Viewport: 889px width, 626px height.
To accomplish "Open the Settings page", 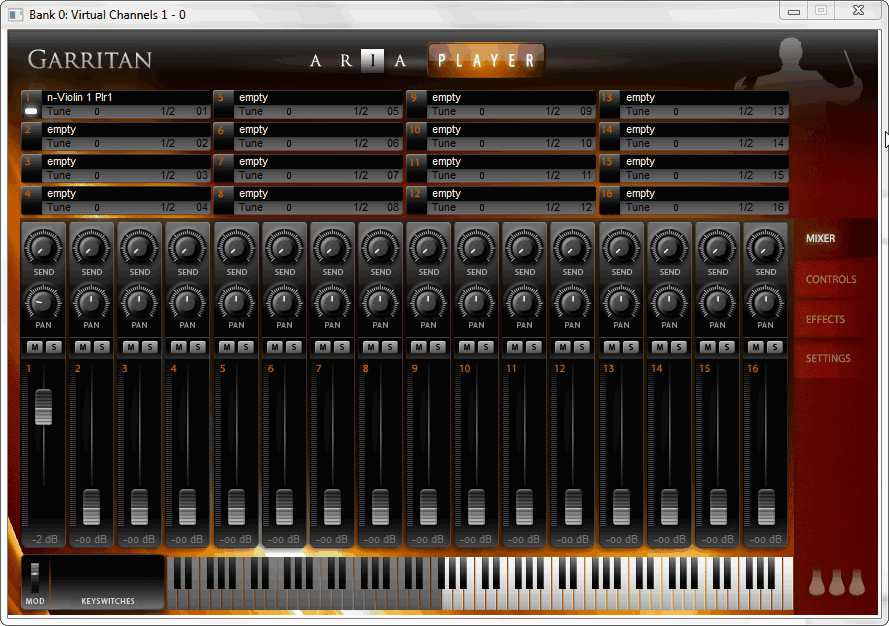I will tap(828, 359).
